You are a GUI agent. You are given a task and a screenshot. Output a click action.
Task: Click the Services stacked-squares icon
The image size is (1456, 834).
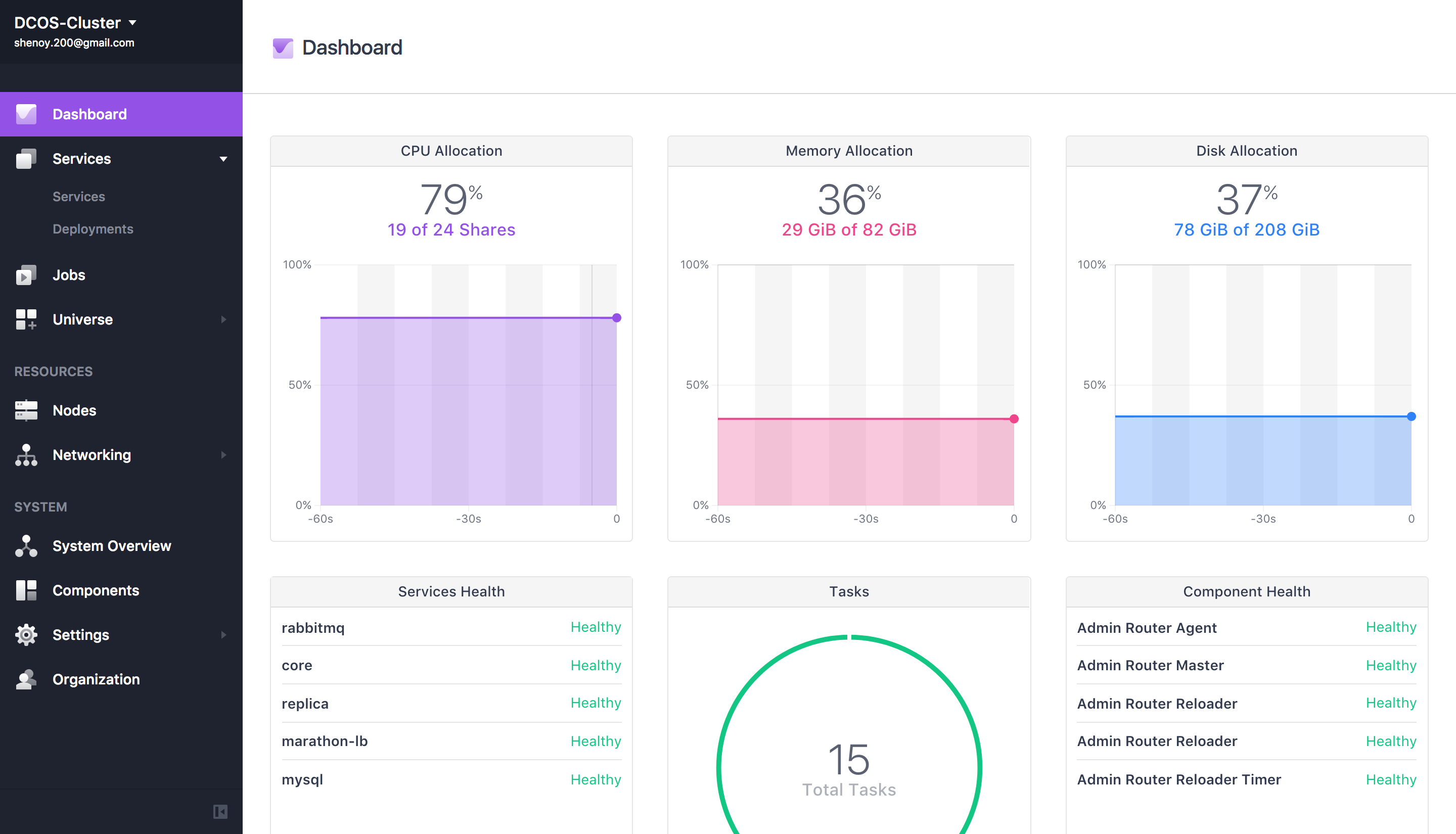pos(26,159)
